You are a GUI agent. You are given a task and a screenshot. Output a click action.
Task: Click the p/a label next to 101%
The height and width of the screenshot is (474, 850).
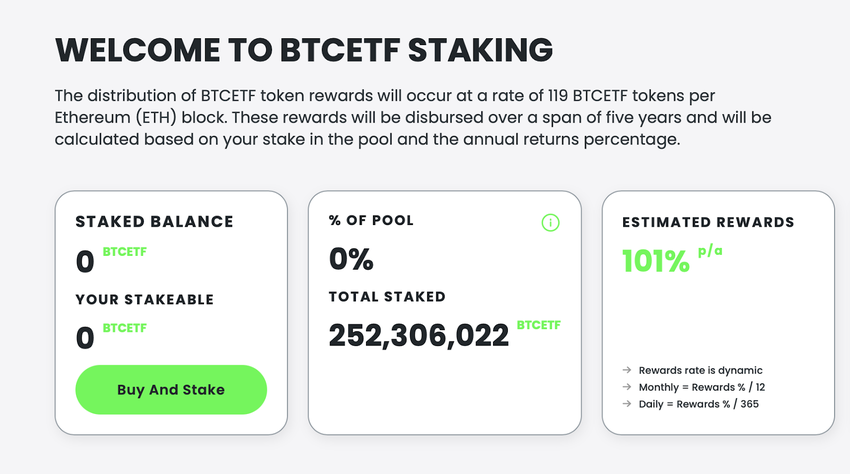coord(709,251)
